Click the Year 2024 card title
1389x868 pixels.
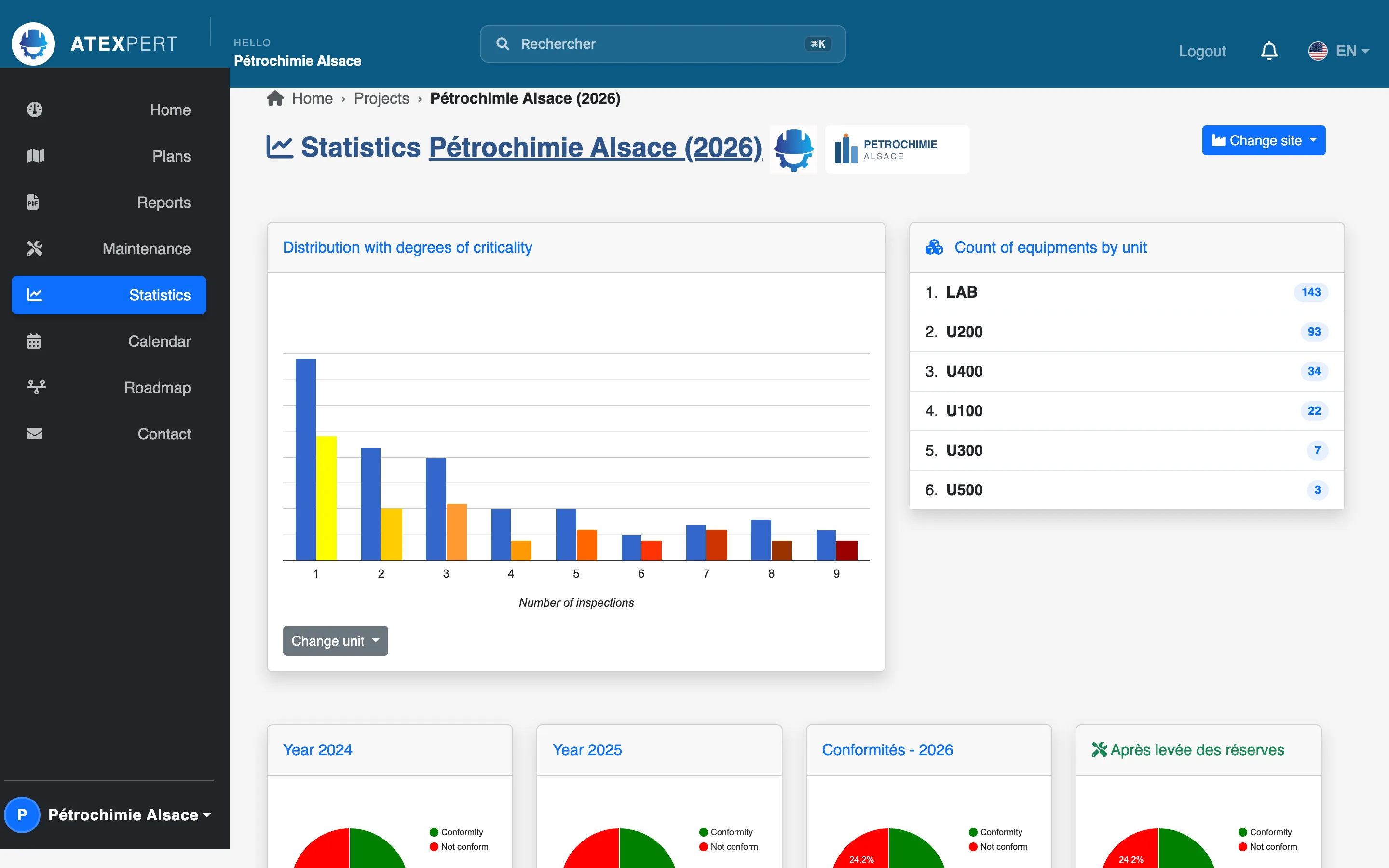click(317, 750)
